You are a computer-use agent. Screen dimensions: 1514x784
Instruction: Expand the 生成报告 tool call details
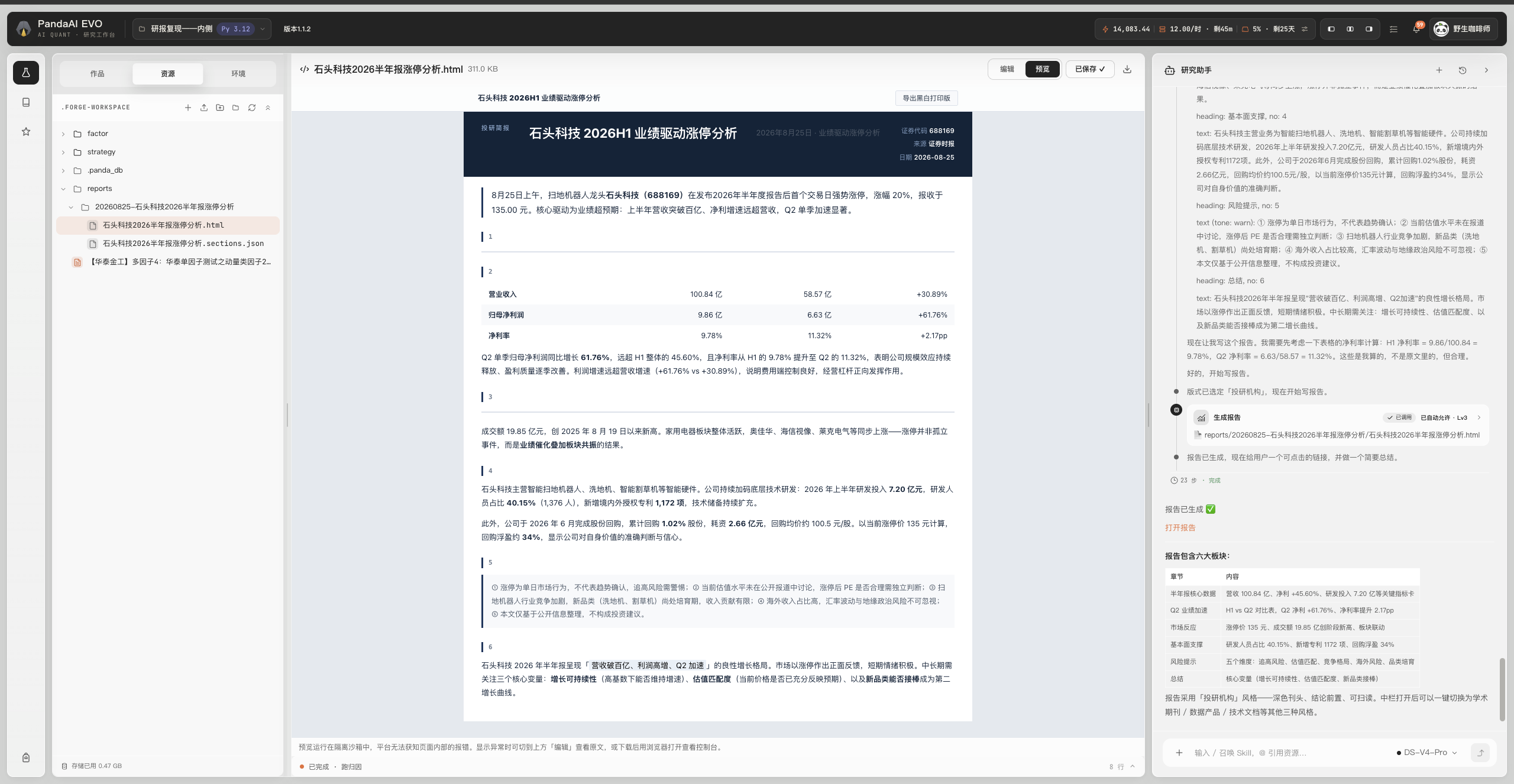(x=1479, y=417)
